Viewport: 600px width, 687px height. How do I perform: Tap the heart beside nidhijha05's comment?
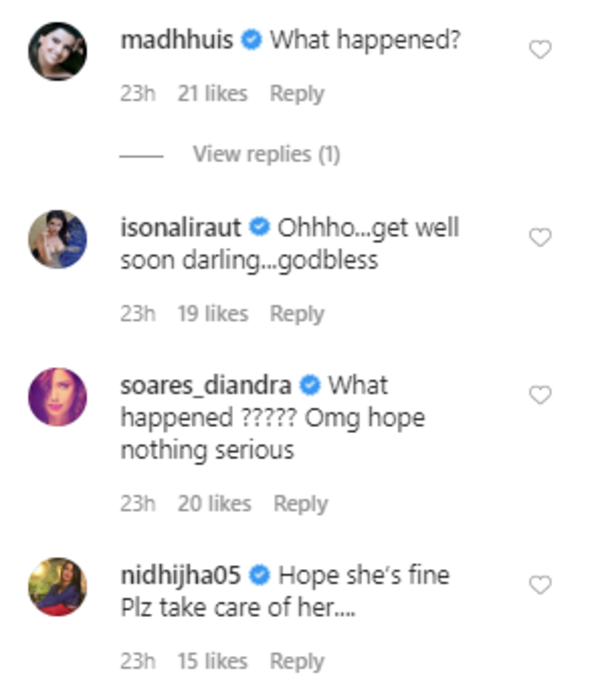coord(539,585)
